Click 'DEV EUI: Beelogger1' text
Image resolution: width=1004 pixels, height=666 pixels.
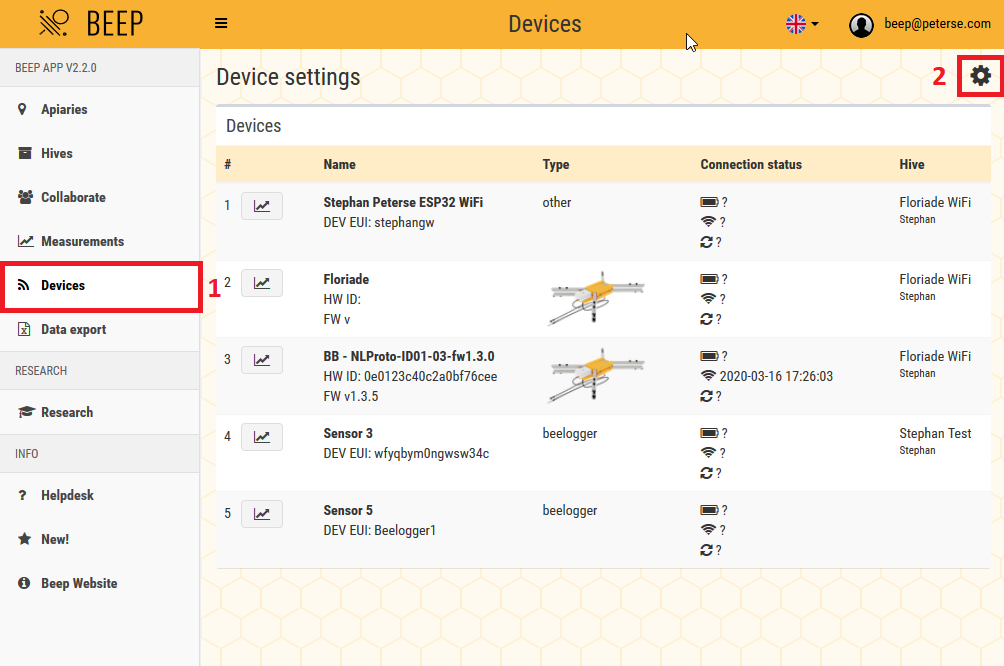pos(380,530)
